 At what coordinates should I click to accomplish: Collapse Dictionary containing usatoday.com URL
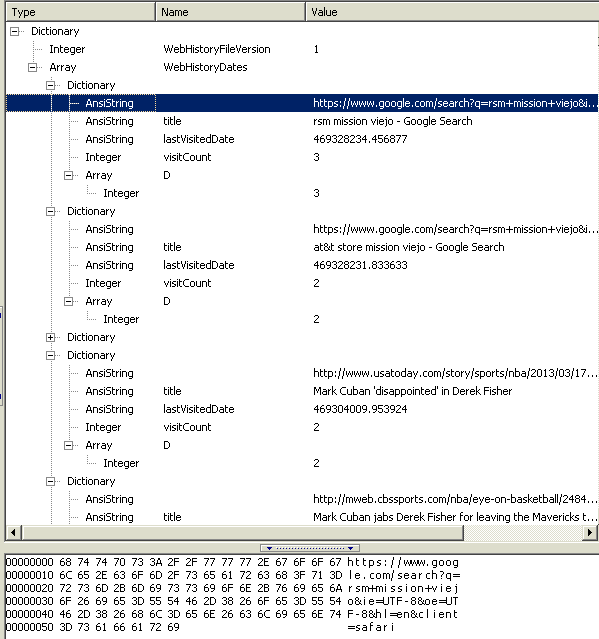click(x=51, y=355)
